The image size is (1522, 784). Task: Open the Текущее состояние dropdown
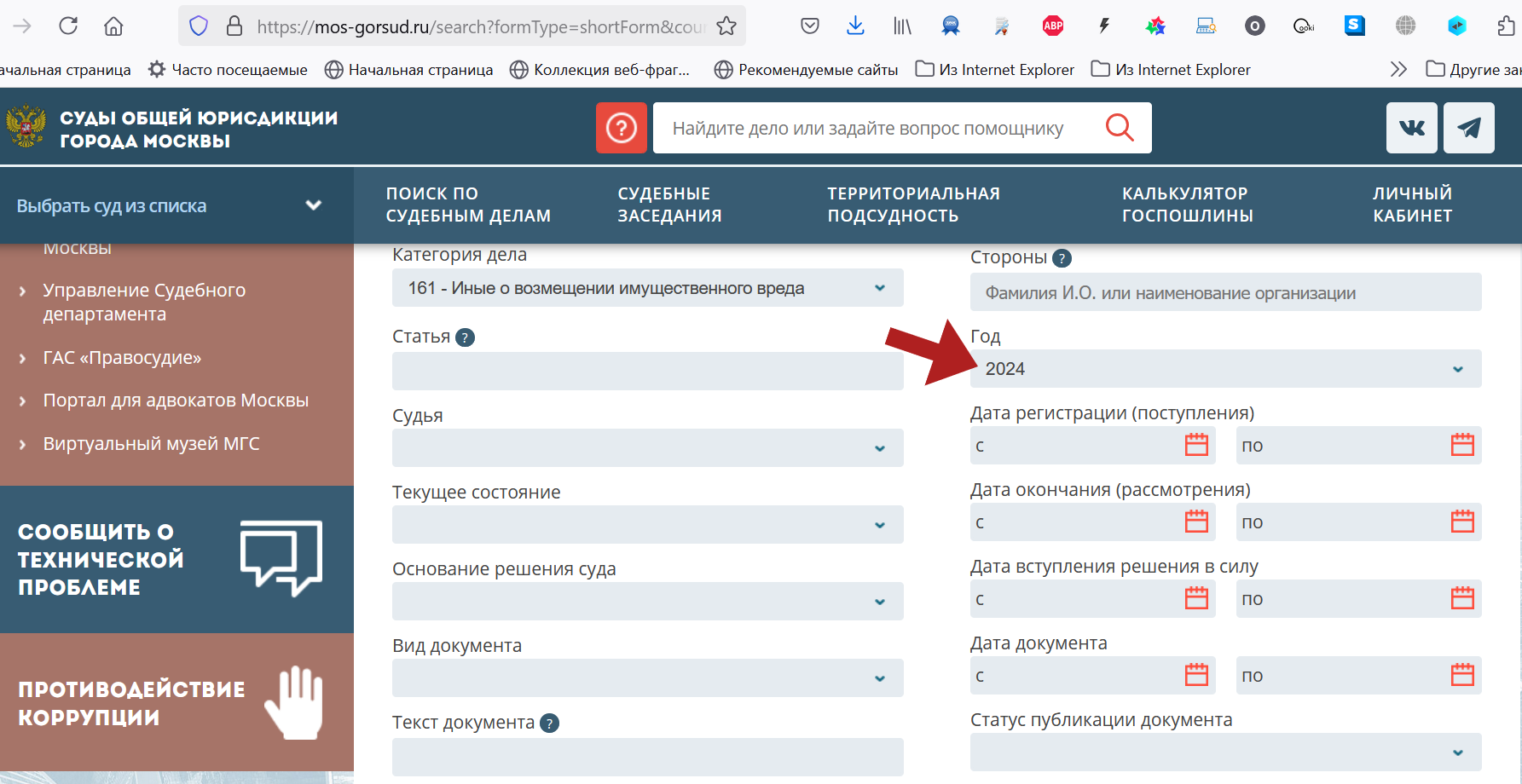647,525
